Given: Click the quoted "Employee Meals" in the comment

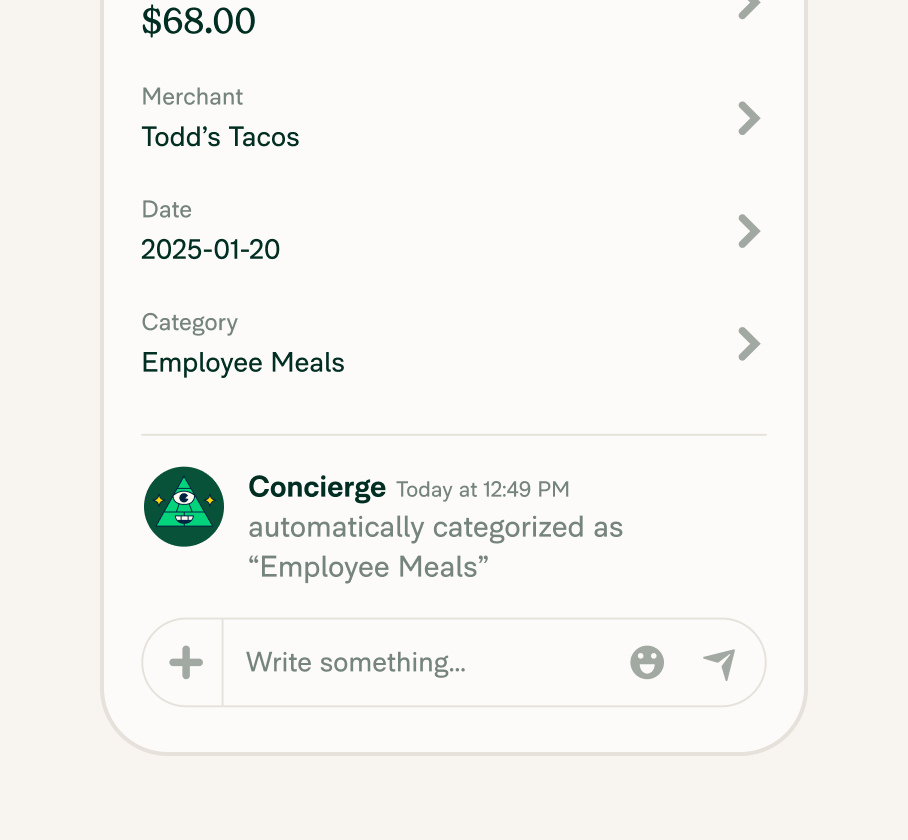Looking at the screenshot, I should pyautogui.click(x=369, y=567).
